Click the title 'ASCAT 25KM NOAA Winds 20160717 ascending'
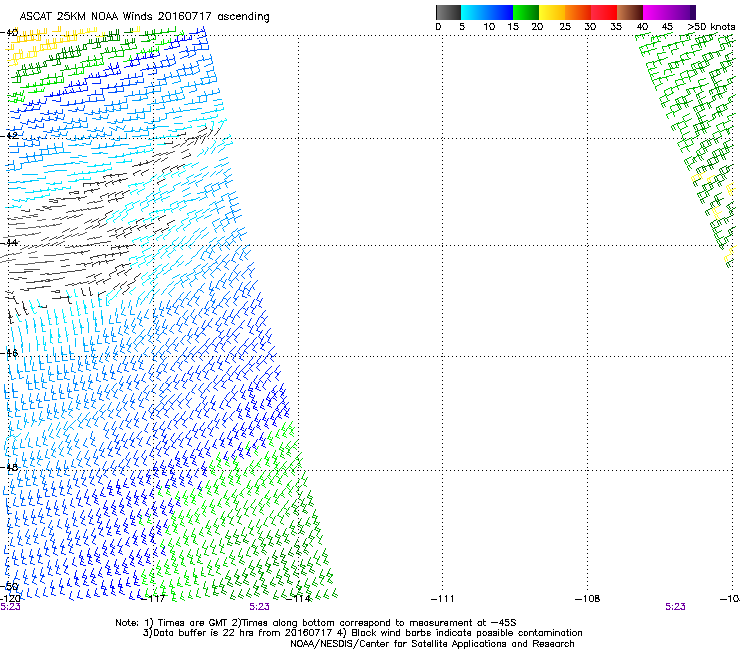Image resolution: width=740 pixels, height=650 pixels. pos(144,17)
